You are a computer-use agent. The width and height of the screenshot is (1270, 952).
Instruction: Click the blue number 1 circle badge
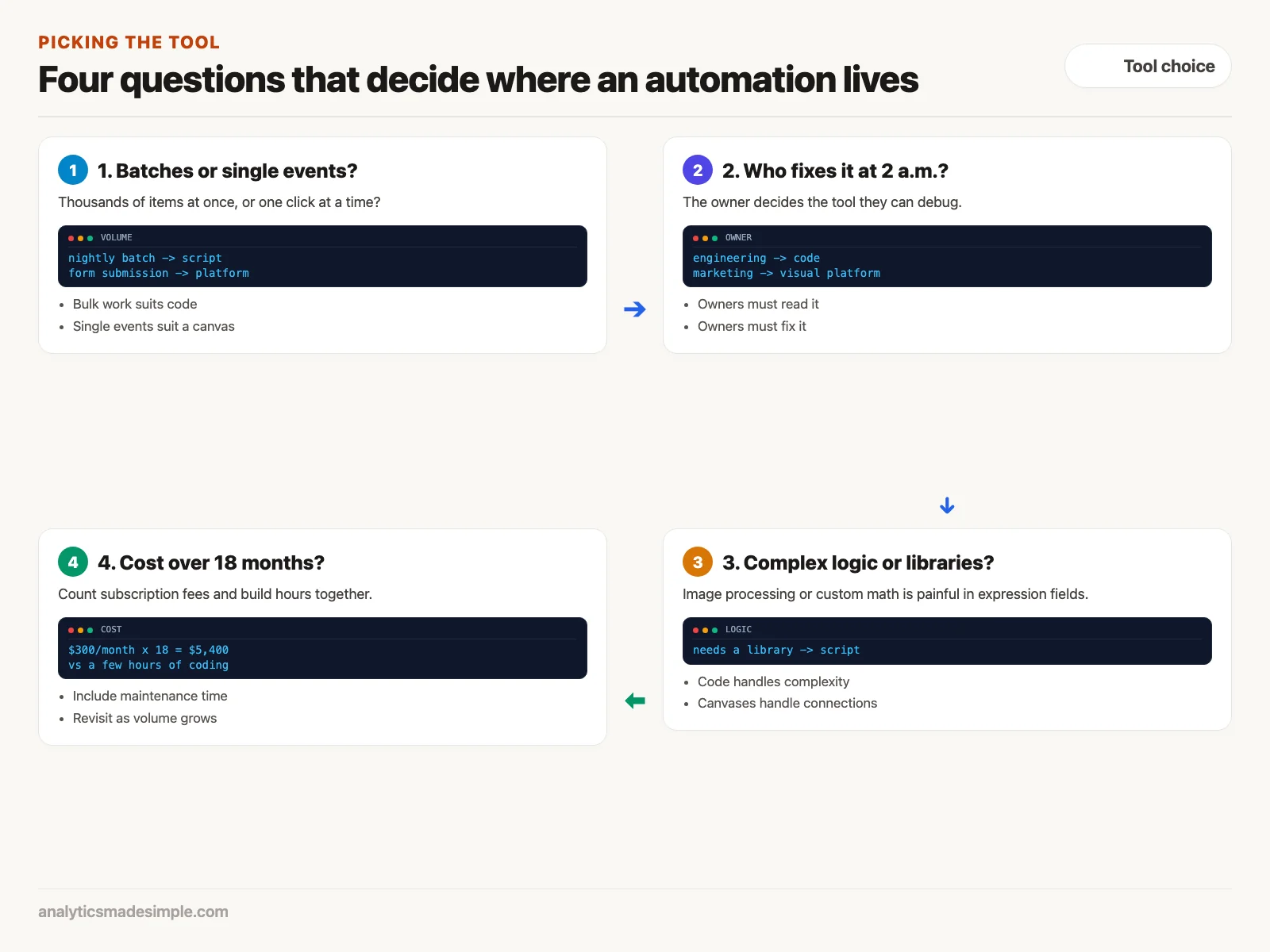(73, 170)
